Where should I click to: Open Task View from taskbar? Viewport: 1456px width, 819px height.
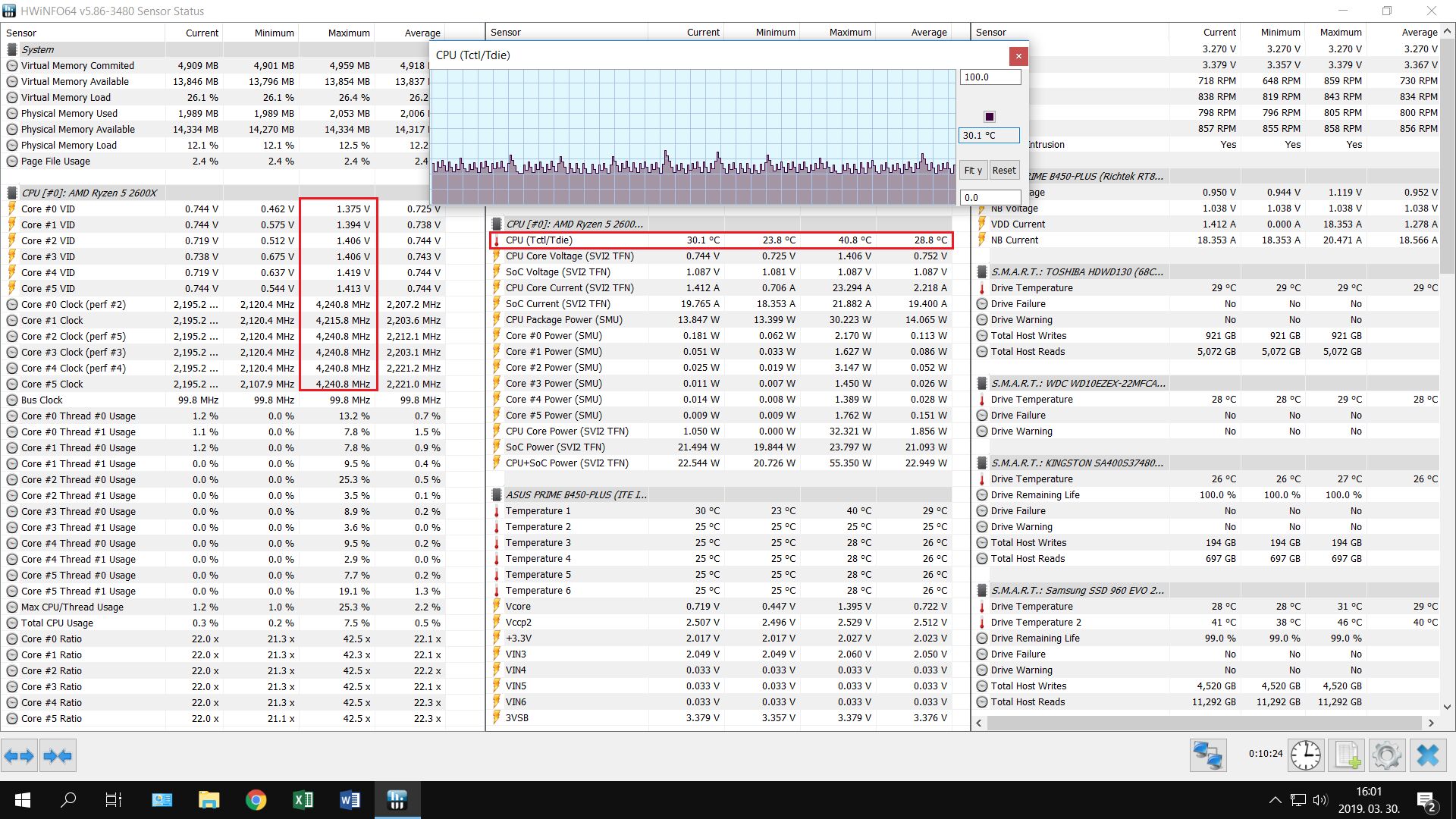(114, 800)
